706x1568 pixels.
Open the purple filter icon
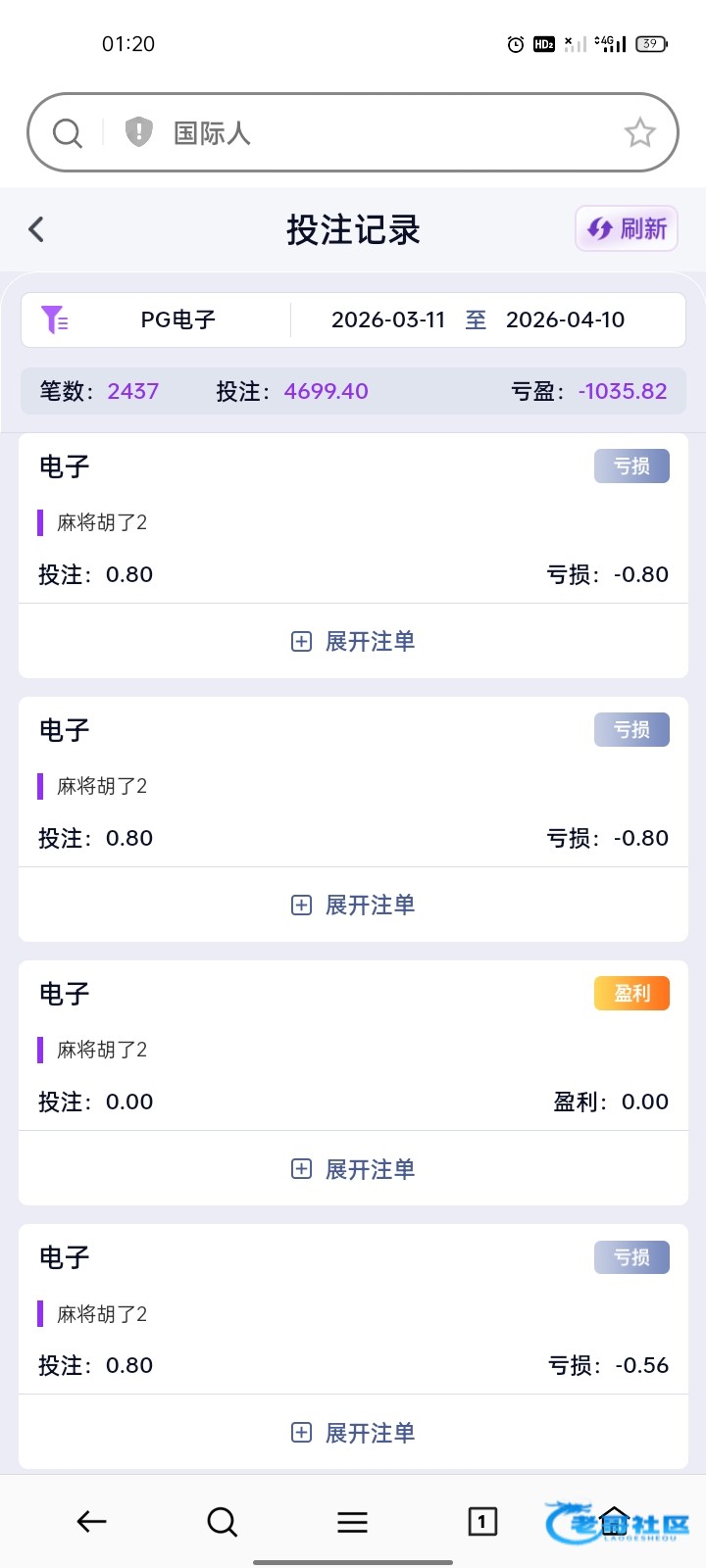[54, 319]
